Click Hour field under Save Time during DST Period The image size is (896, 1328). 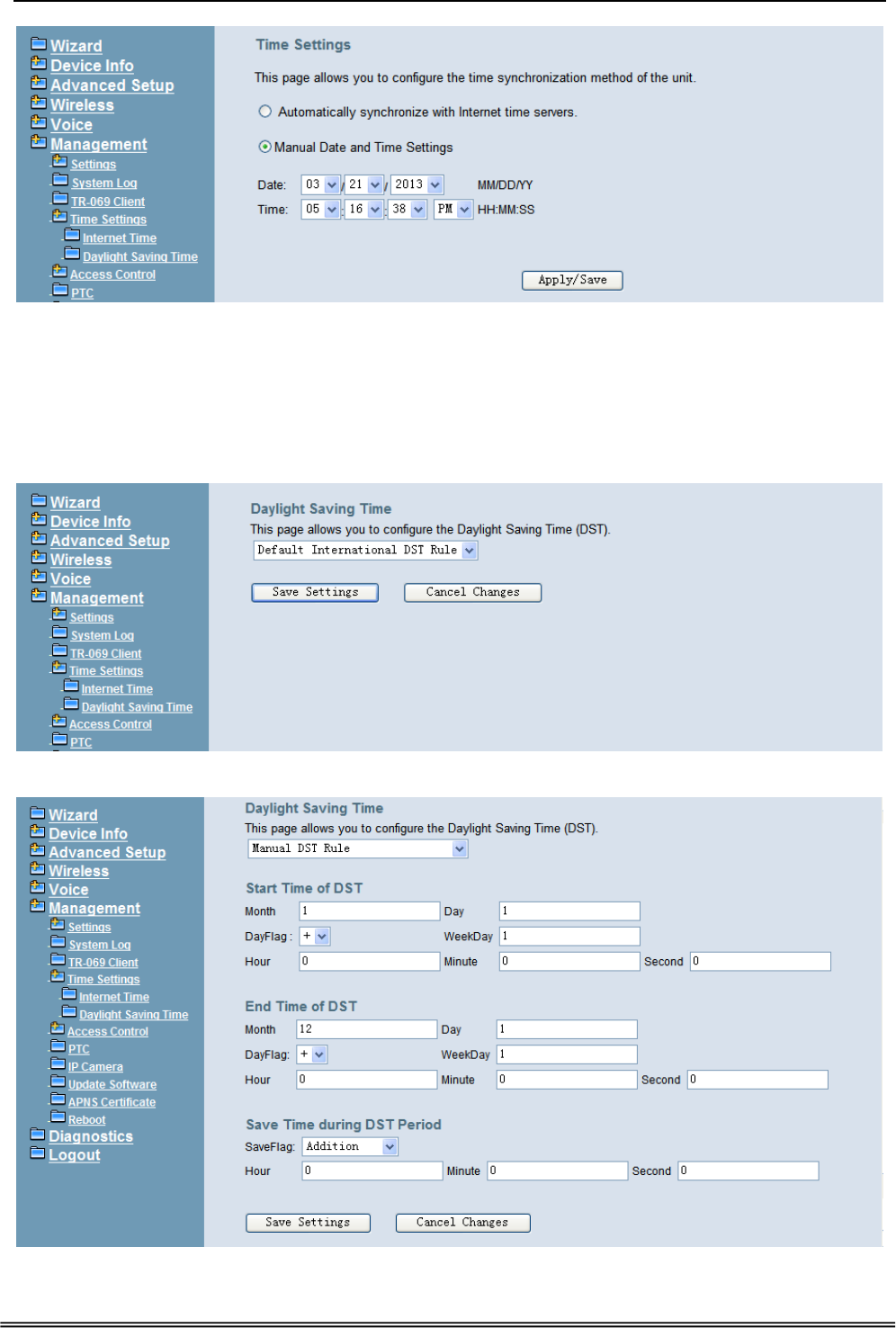click(x=372, y=1171)
